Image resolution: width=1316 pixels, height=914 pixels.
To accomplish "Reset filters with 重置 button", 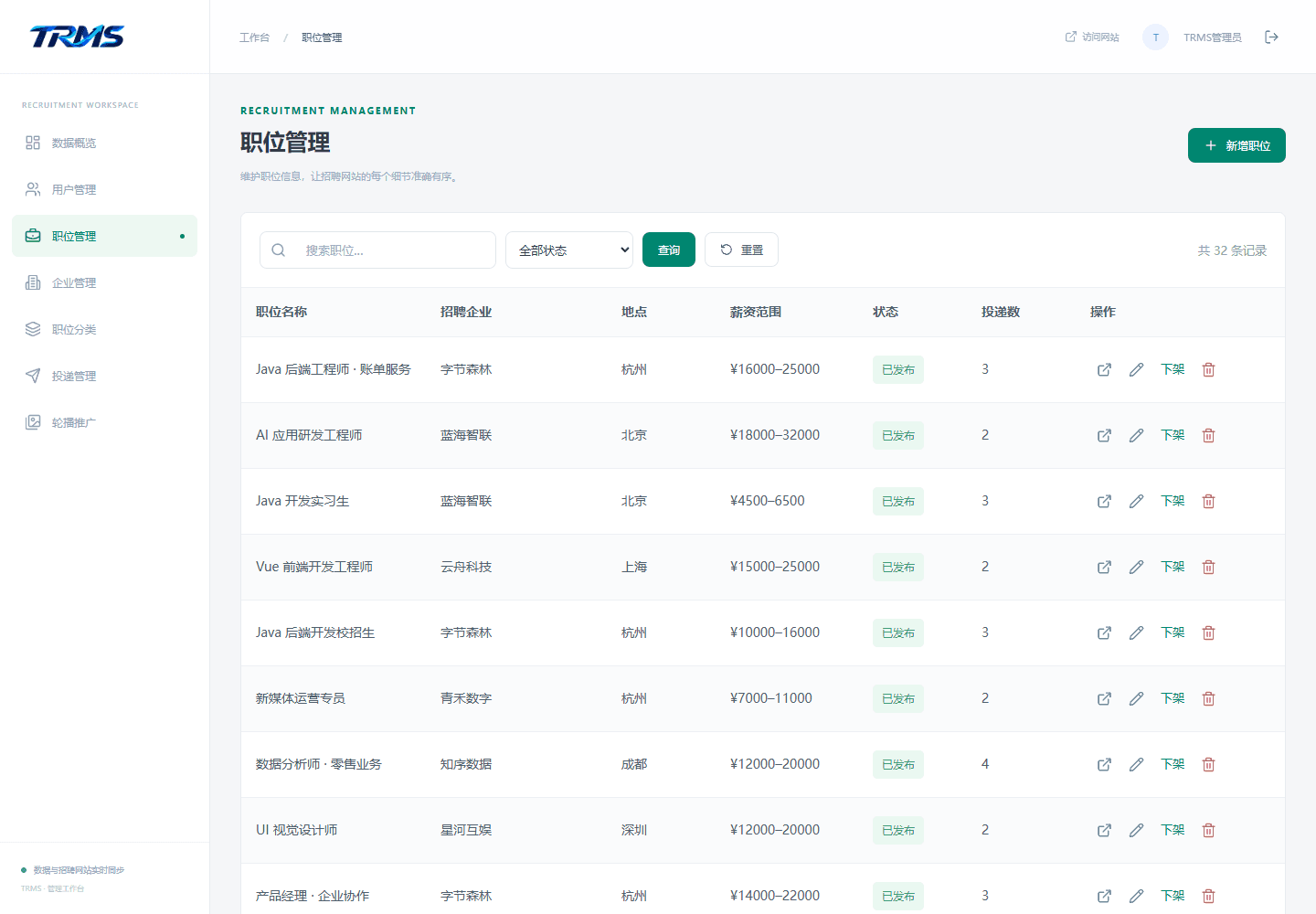I will pos(741,250).
